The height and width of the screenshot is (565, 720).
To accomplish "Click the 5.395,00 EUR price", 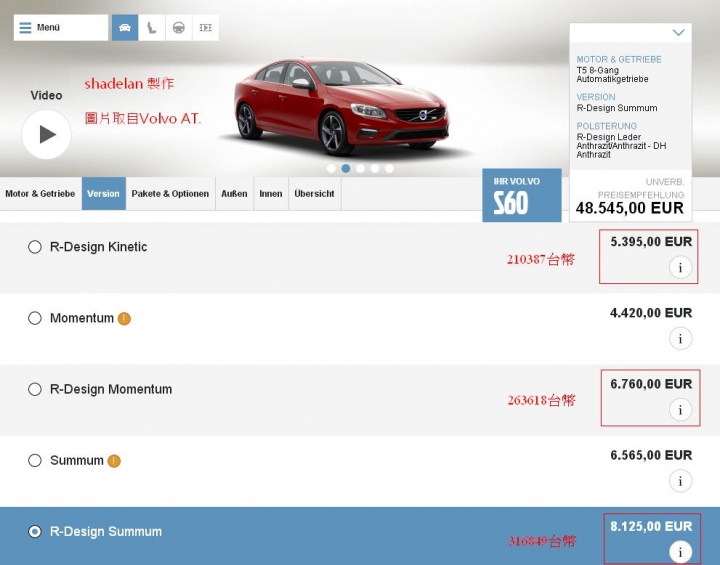I will 651,242.
